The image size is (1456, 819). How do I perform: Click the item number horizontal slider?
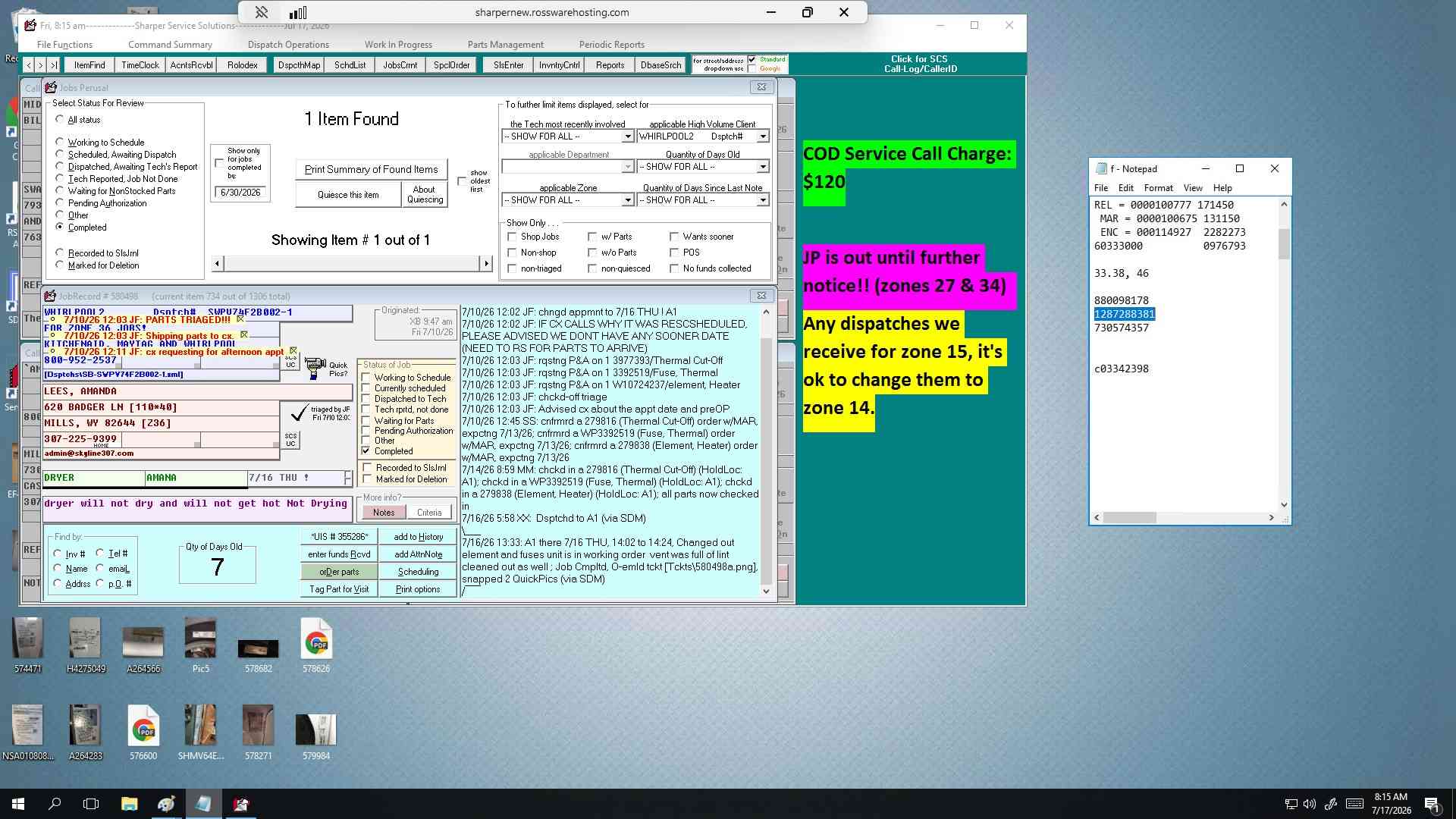(352, 263)
